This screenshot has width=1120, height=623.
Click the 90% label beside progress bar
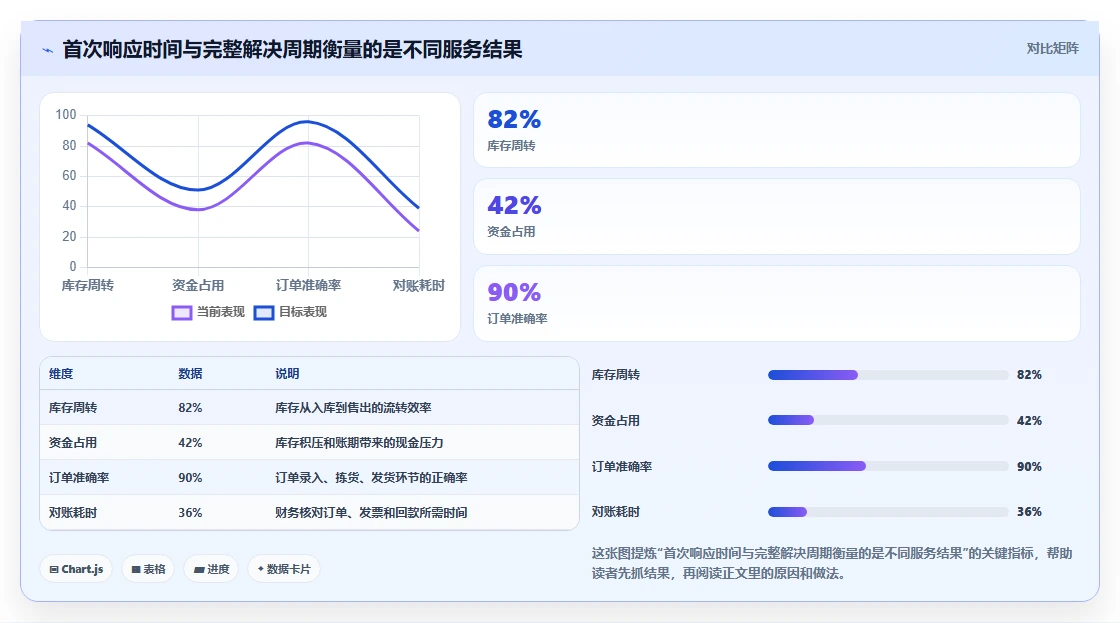click(1029, 467)
